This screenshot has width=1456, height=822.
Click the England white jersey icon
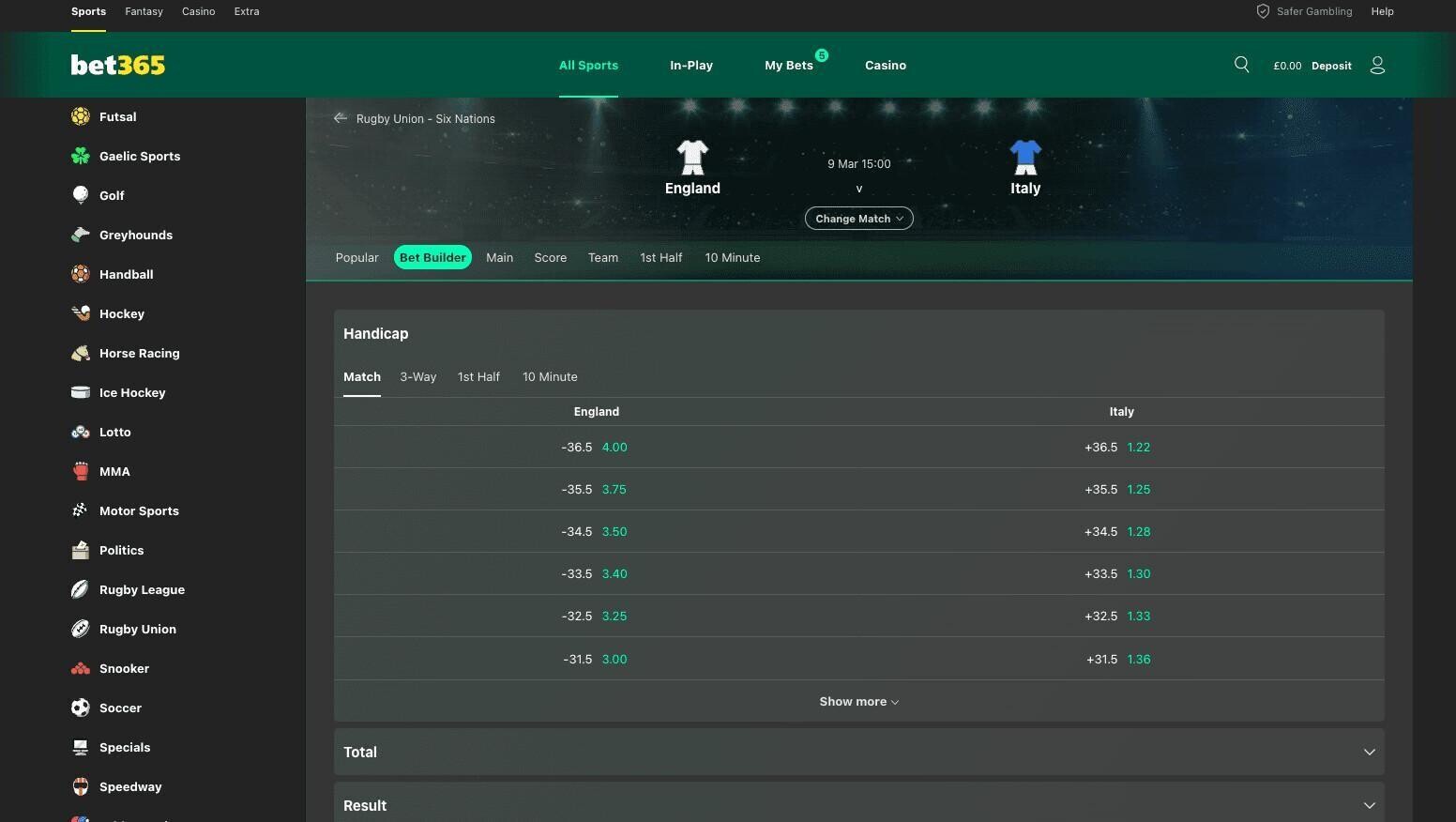(692, 157)
